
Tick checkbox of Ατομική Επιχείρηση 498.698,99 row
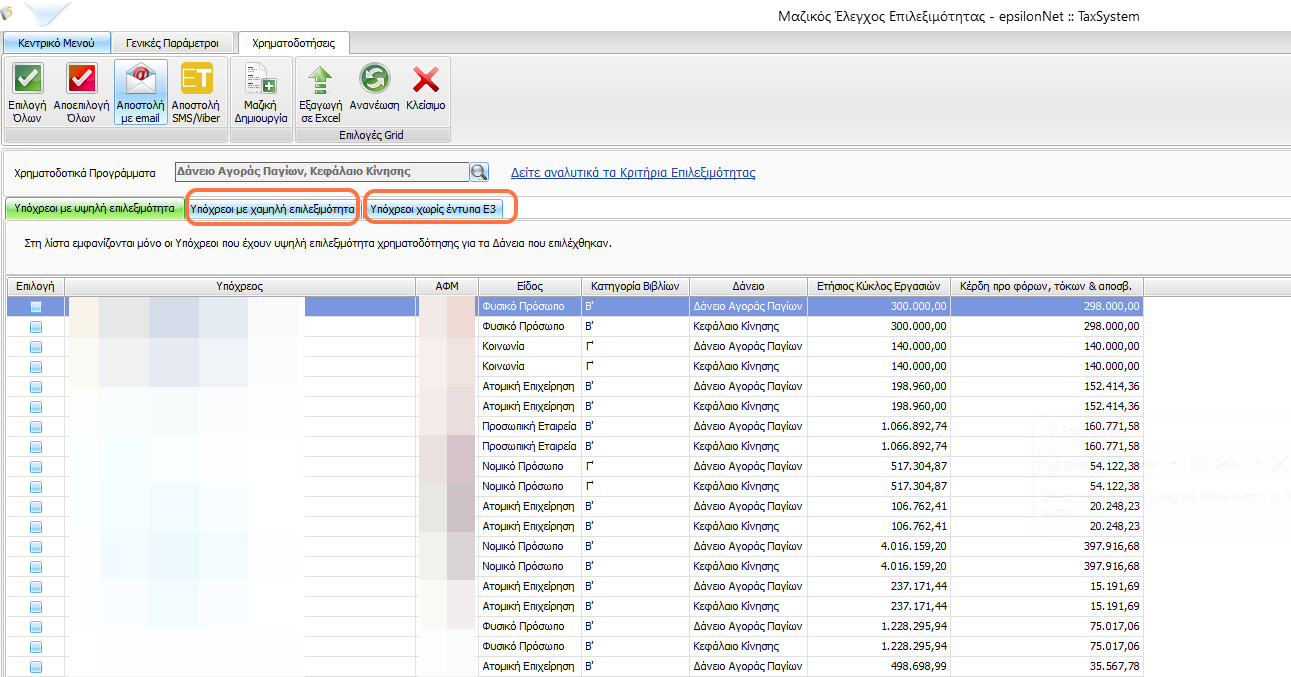(36, 666)
